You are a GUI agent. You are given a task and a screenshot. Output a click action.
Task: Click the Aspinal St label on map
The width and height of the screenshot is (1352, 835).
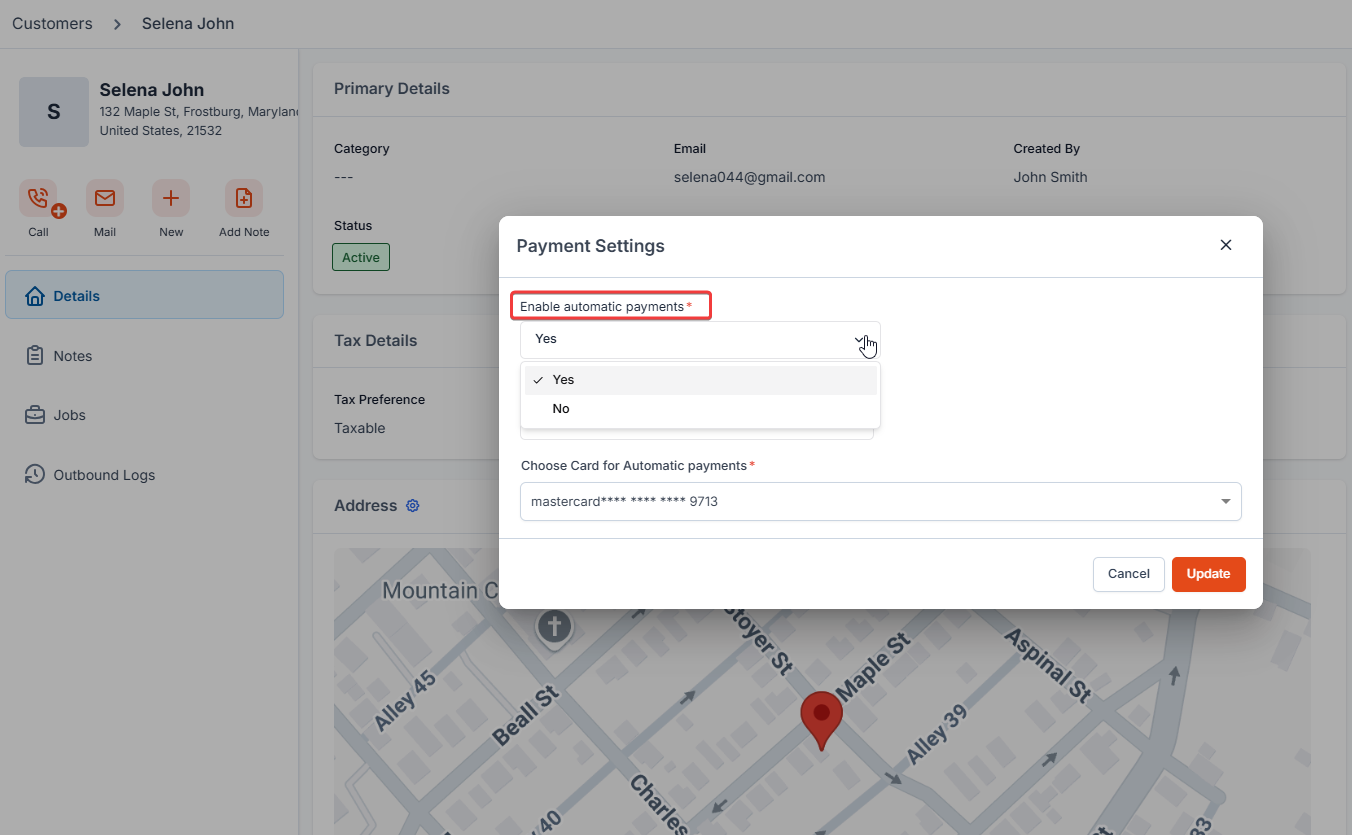pyautogui.click(x=1048, y=665)
